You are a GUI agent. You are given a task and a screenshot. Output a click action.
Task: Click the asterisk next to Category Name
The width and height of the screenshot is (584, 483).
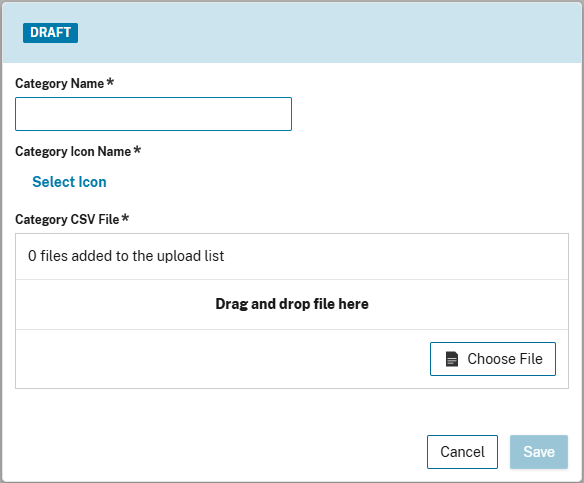tap(110, 82)
